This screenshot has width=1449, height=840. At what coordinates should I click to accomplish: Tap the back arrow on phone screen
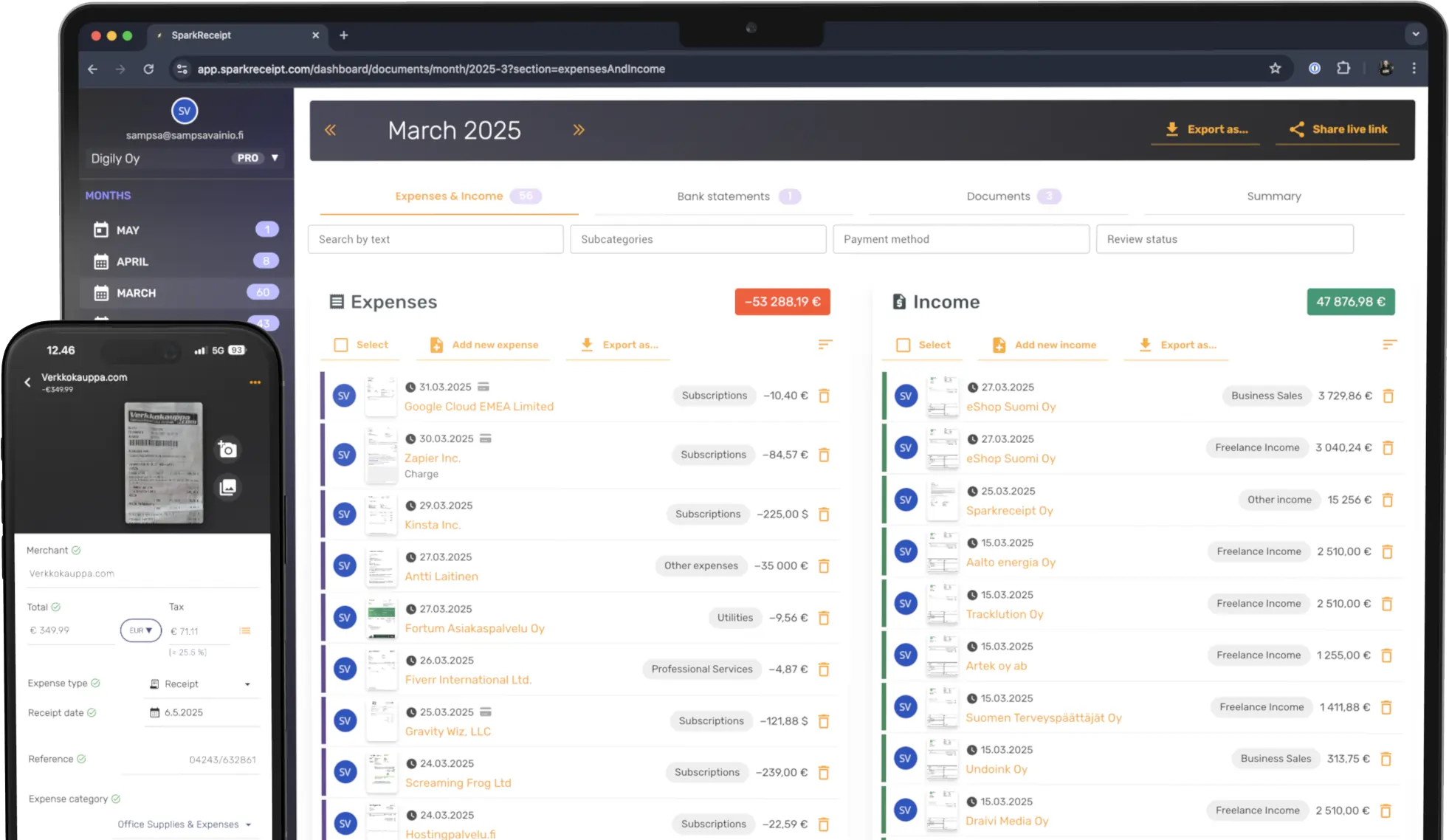[x=27, y=382]
